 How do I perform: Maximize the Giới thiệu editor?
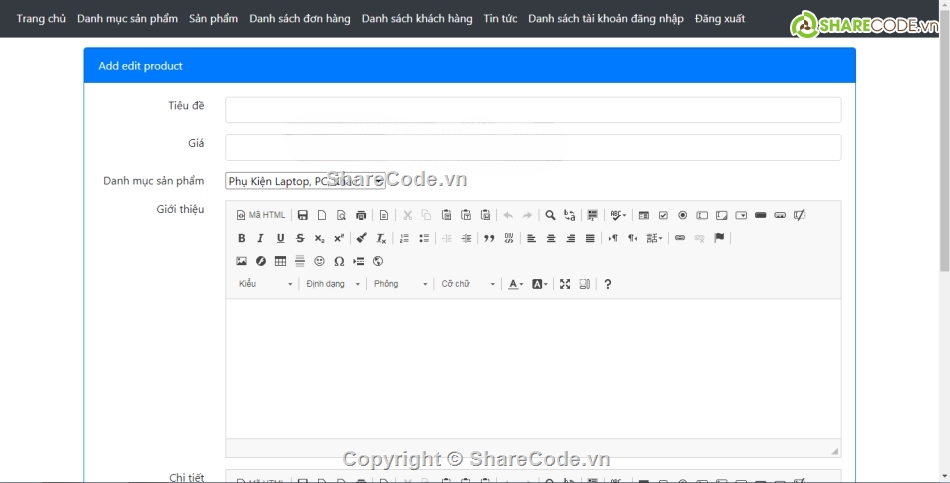pos(565,284)
